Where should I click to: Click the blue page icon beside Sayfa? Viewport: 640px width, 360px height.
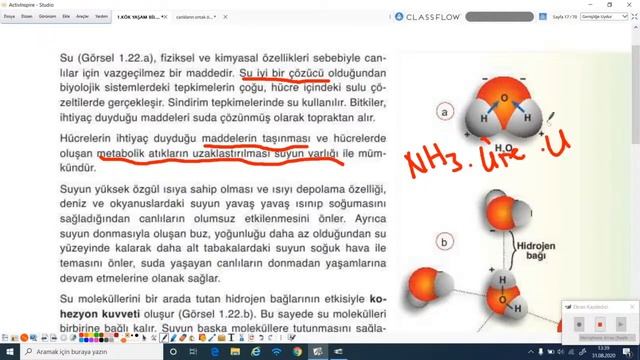[x=542, y=17]
